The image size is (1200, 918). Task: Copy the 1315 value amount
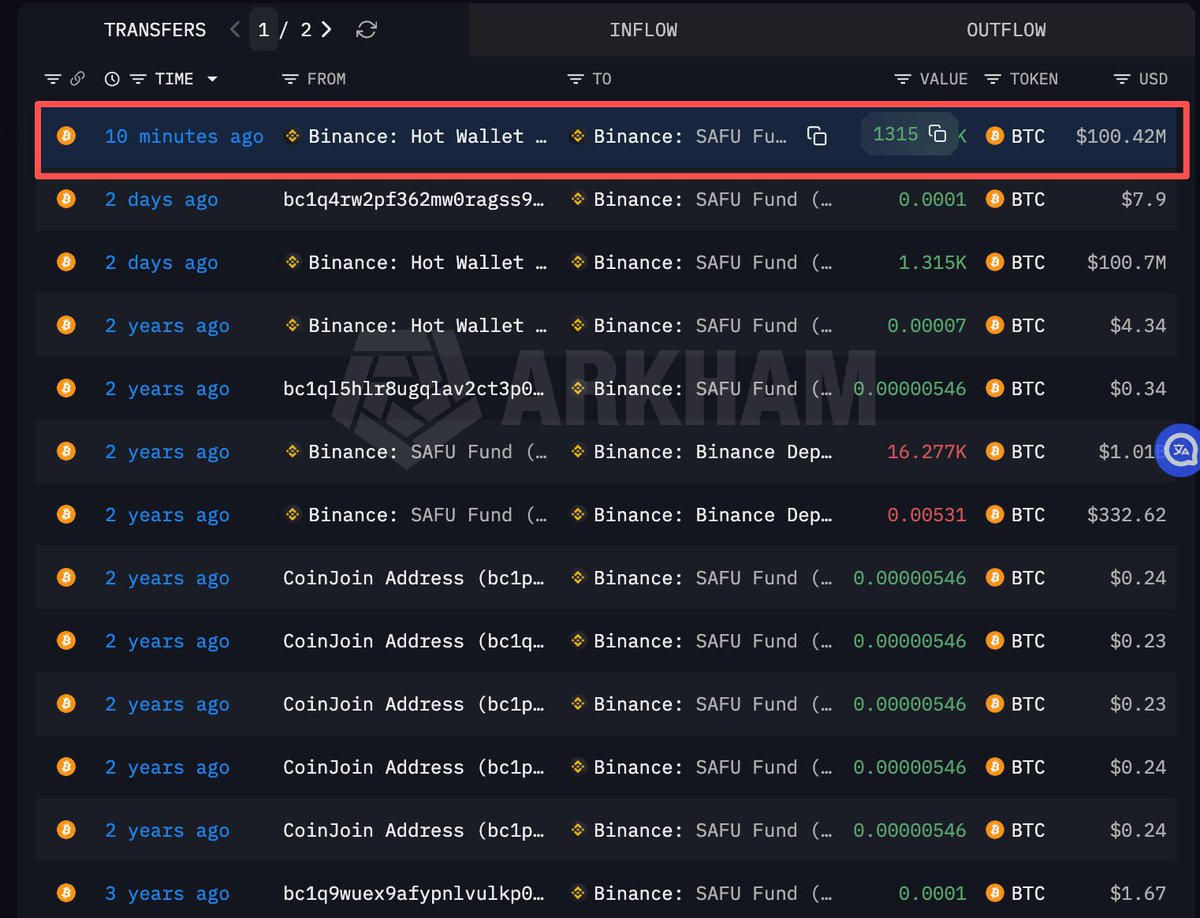tap(937, 134)
